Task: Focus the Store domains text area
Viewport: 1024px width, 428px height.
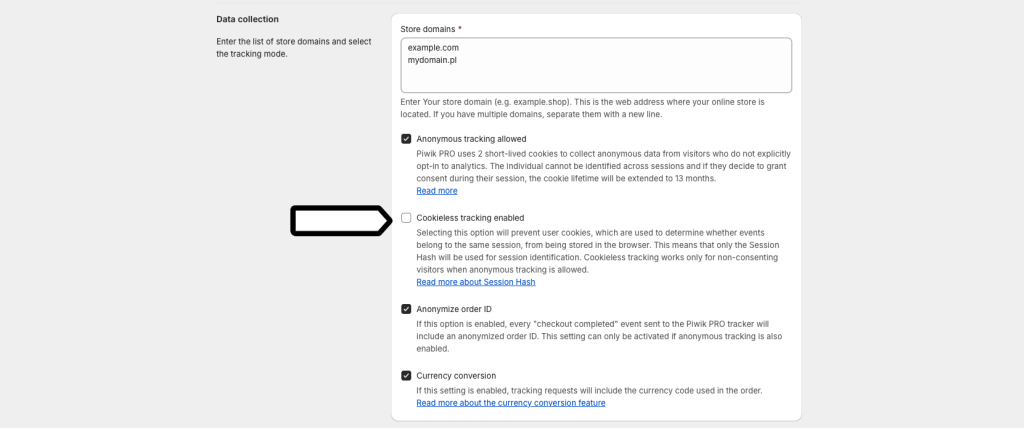Action: pos(596,65)
